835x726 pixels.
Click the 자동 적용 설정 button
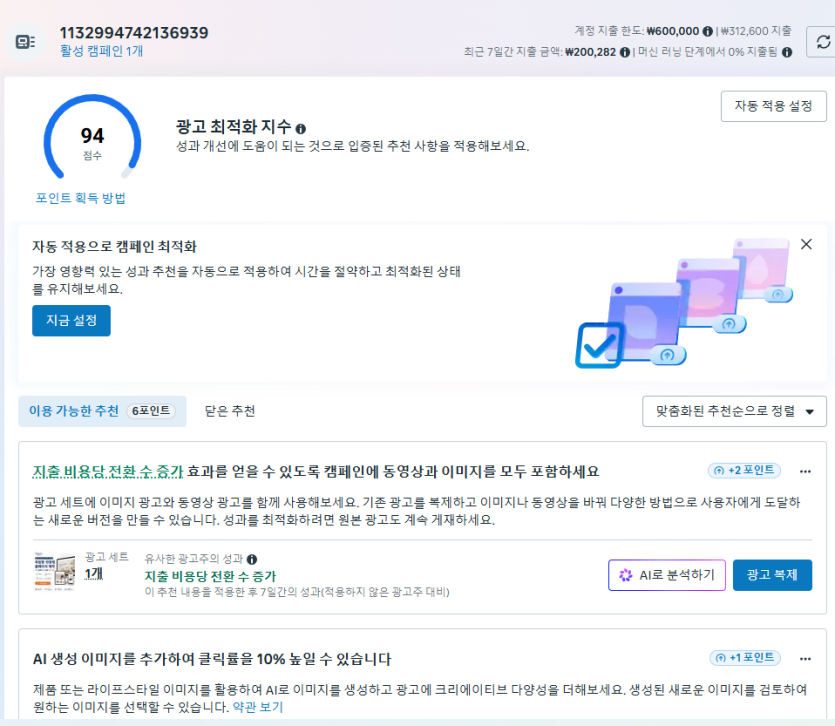774,106
